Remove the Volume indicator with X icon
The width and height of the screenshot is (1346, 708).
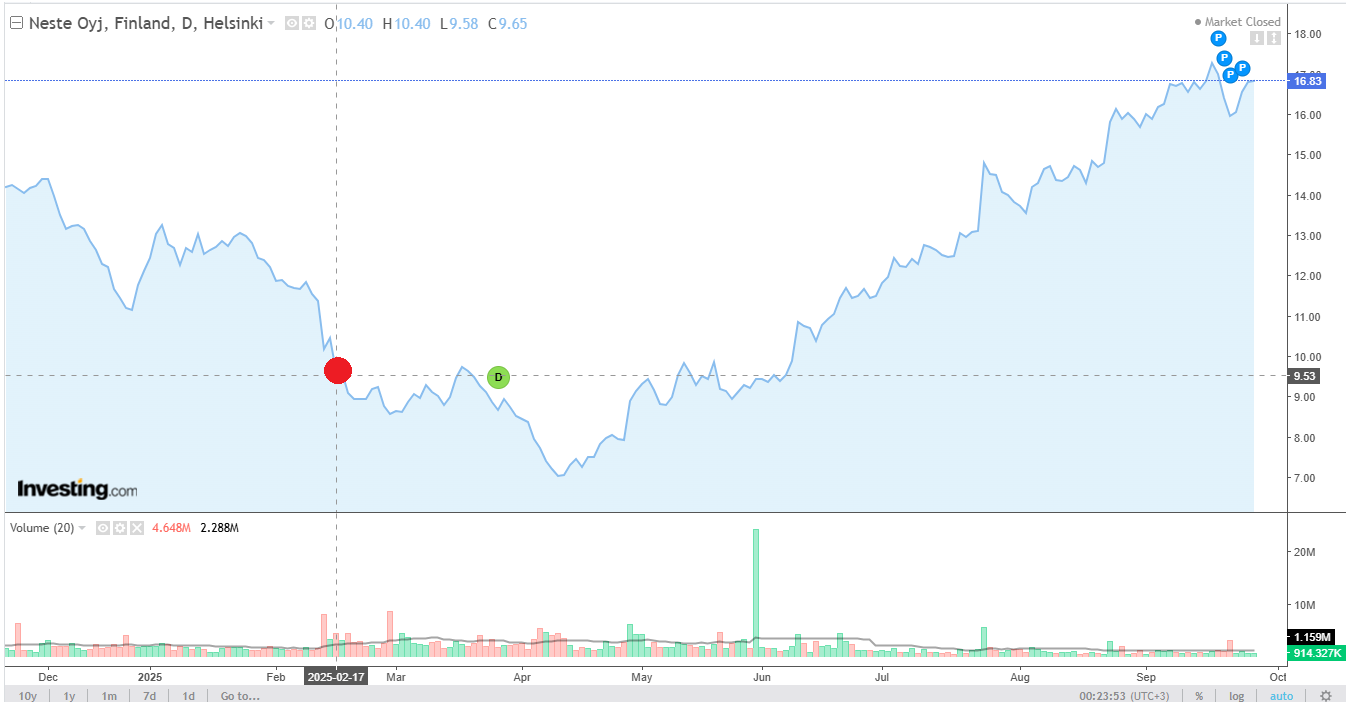[x=137, y=528]
